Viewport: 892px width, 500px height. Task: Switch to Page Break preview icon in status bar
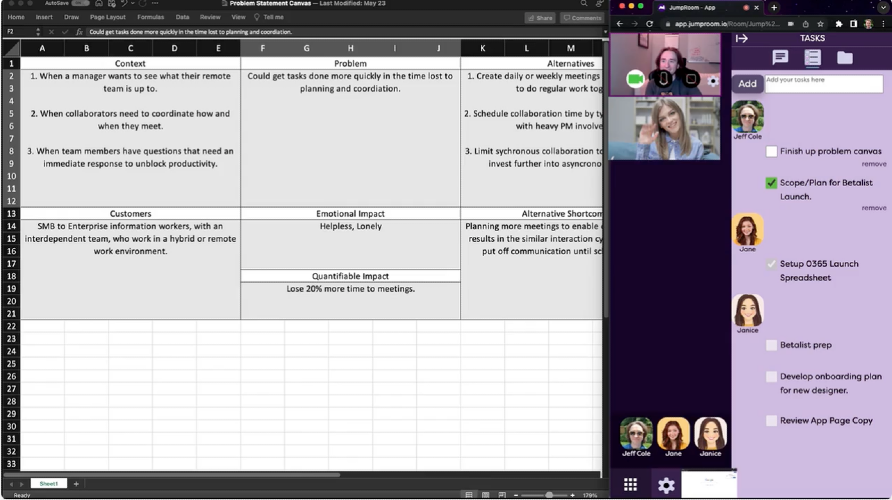pyautogui.click(x=502, y=495)
